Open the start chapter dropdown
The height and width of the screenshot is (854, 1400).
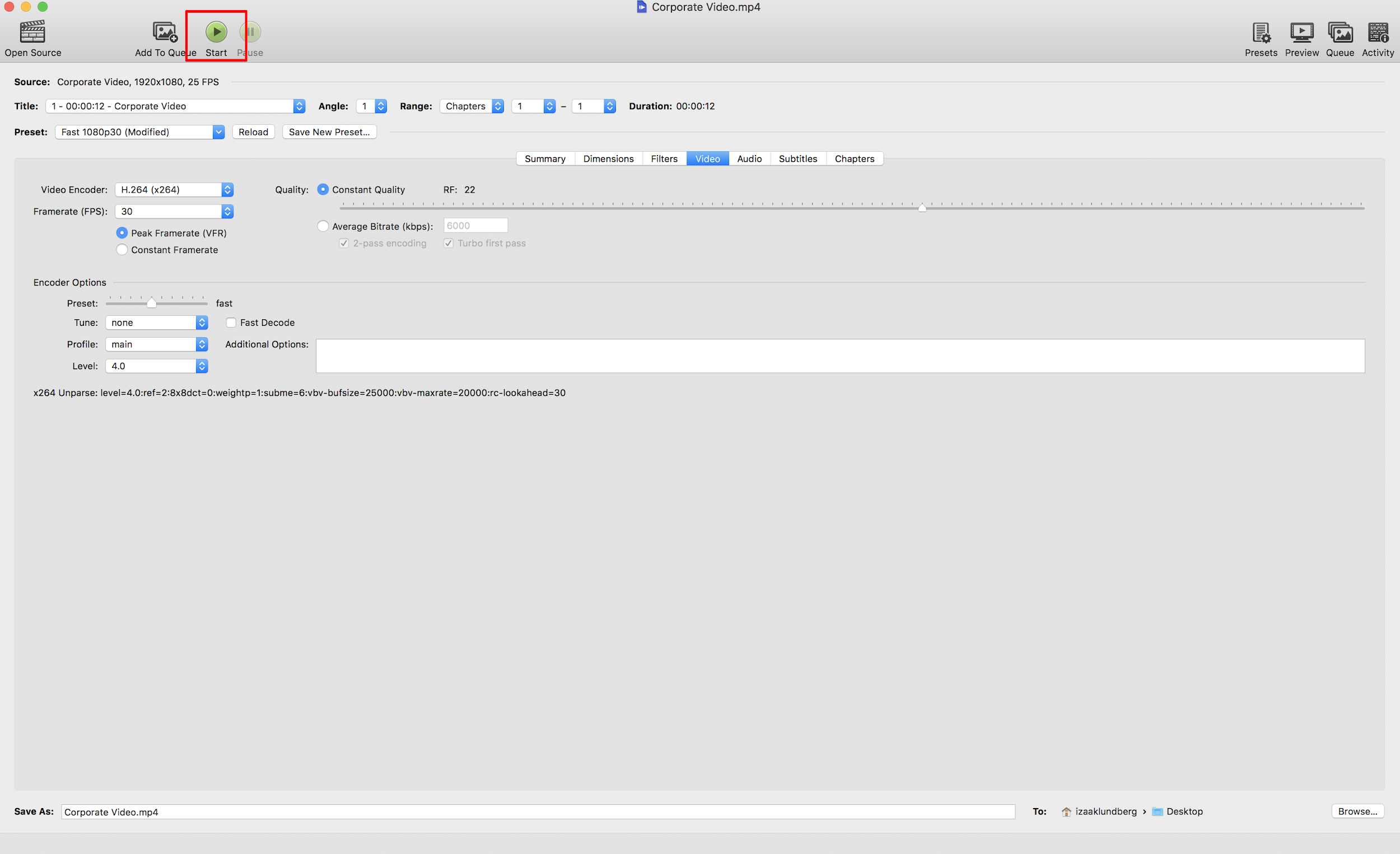point(534,106)
